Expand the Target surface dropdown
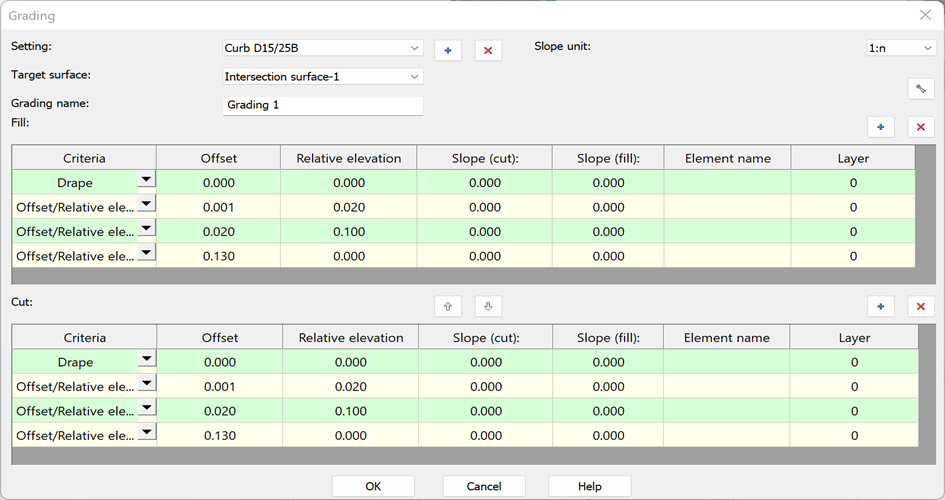 322,76
